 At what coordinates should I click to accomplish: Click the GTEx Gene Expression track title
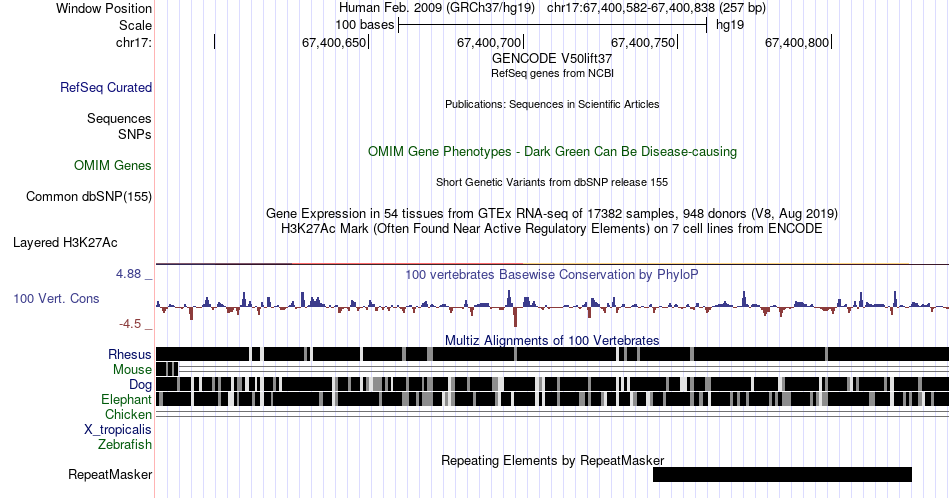pos(552,213)
